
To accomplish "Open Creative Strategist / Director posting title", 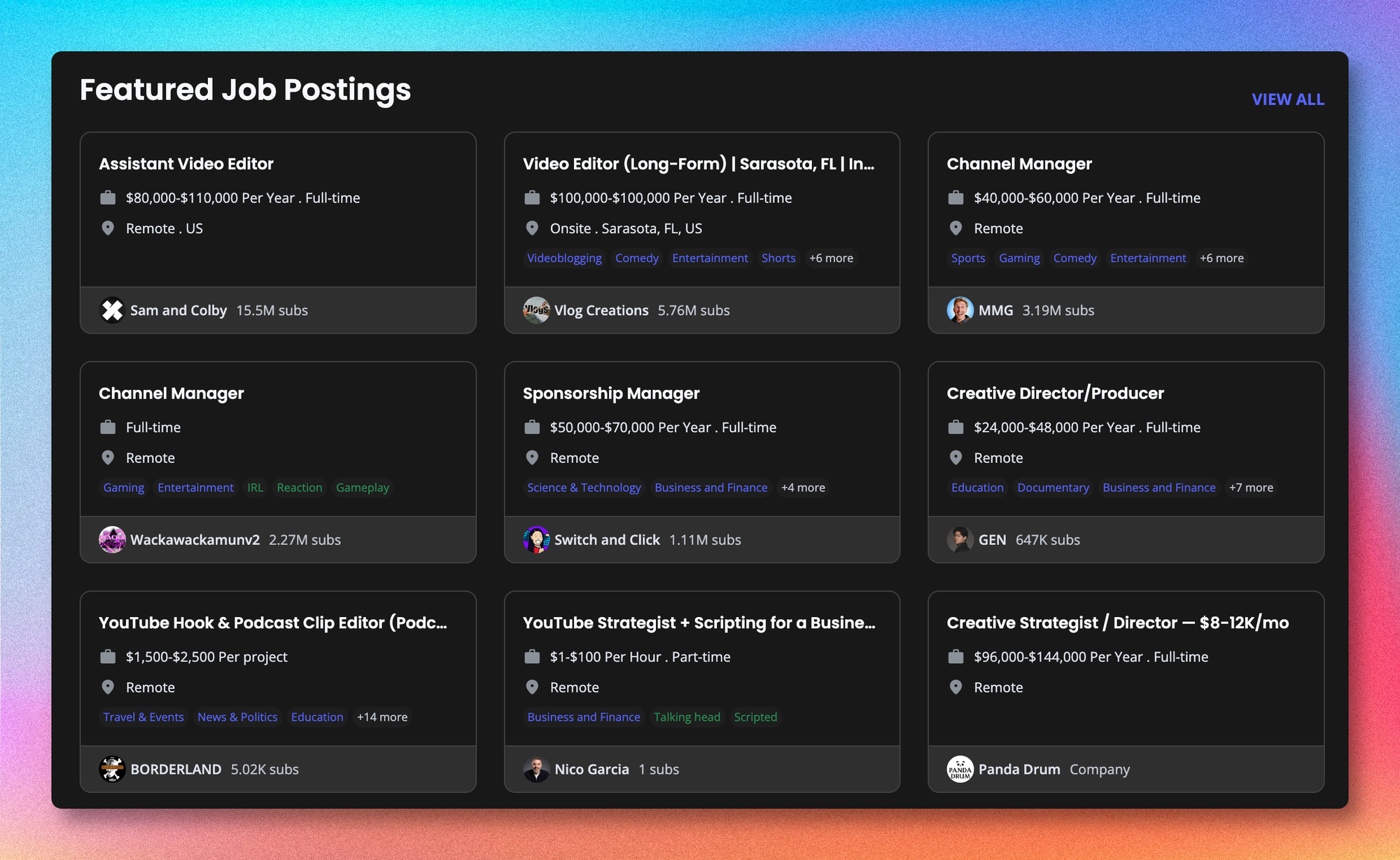I will [x=1117, y=623].
